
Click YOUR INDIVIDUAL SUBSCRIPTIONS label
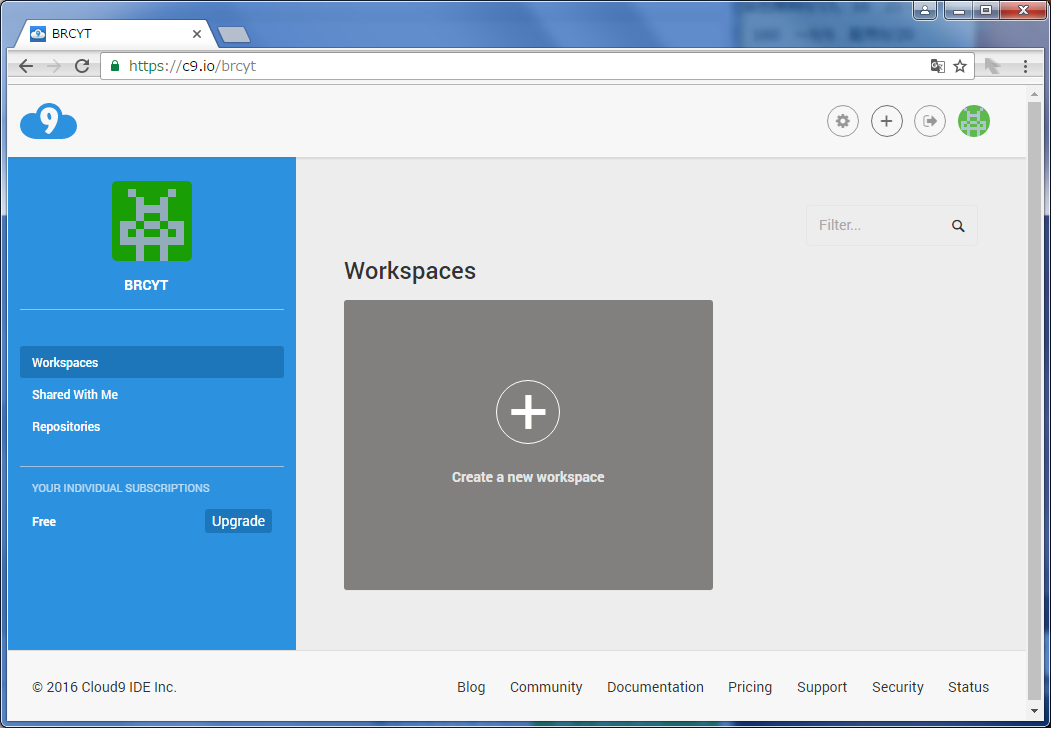click(121, 488)
